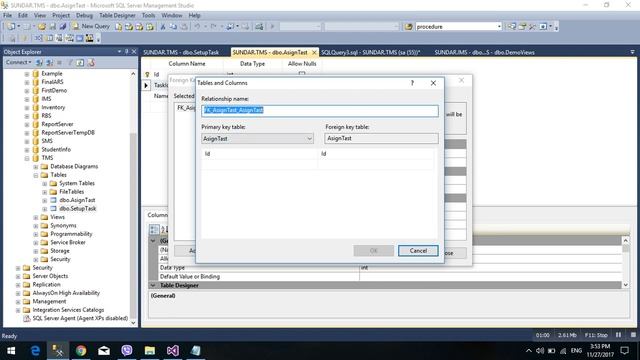Image resolution: width=640 pixels, height=360 pixels.
Task: Click the Manage Indexes and Keys icon
Action: [49, 38]
